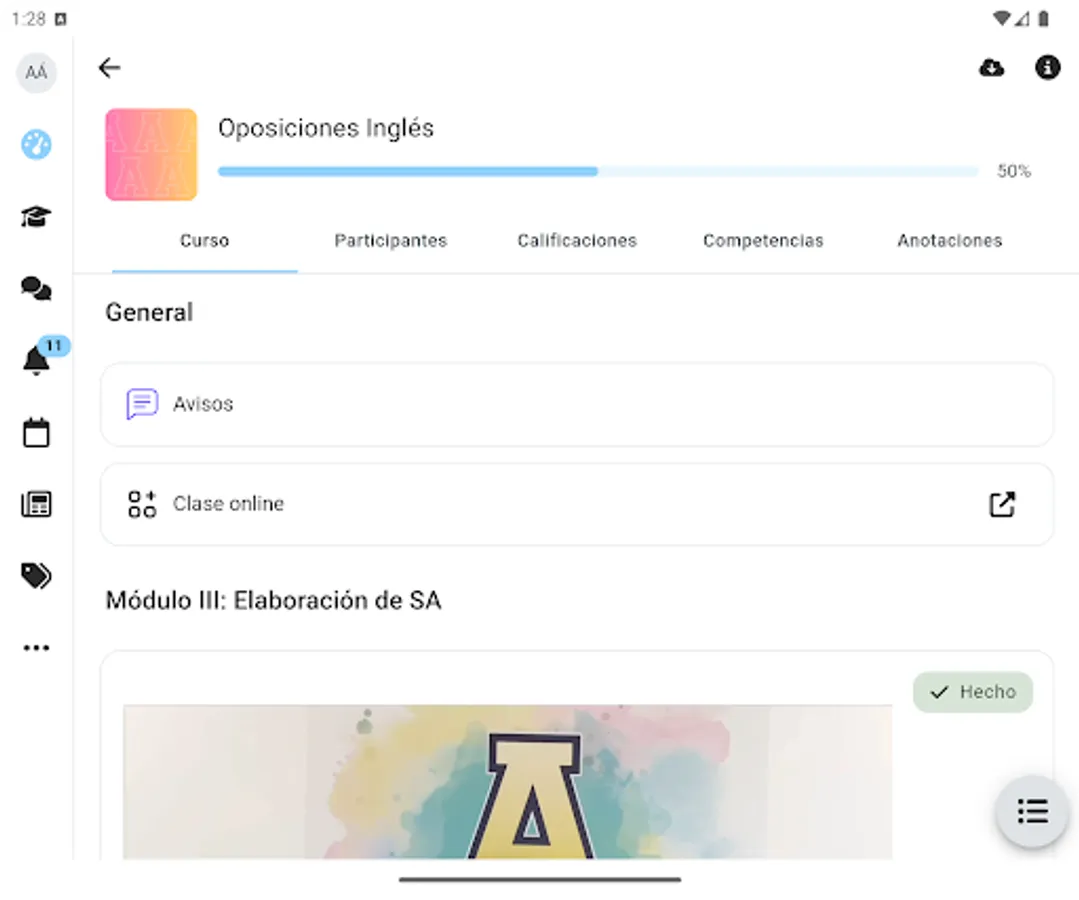The image size is (1079, 900).
Task: Open the Calendar from the sidebar
Action: (36, 432)
